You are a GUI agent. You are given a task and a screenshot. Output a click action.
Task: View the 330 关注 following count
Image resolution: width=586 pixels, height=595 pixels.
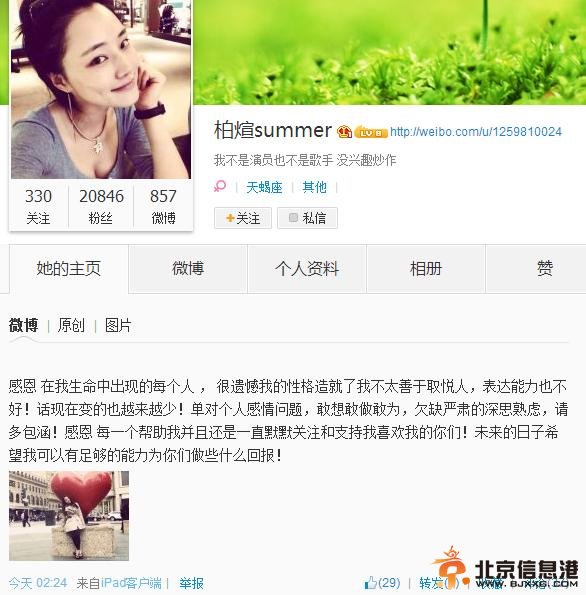click(38, 206)
